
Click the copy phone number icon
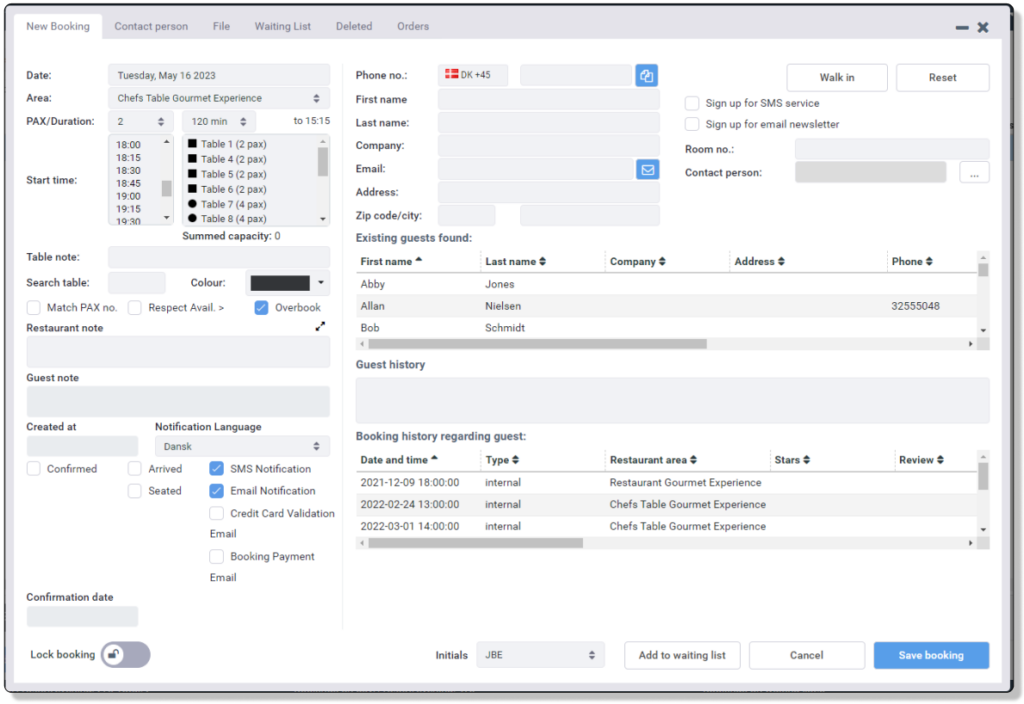[x=646, y=76]
